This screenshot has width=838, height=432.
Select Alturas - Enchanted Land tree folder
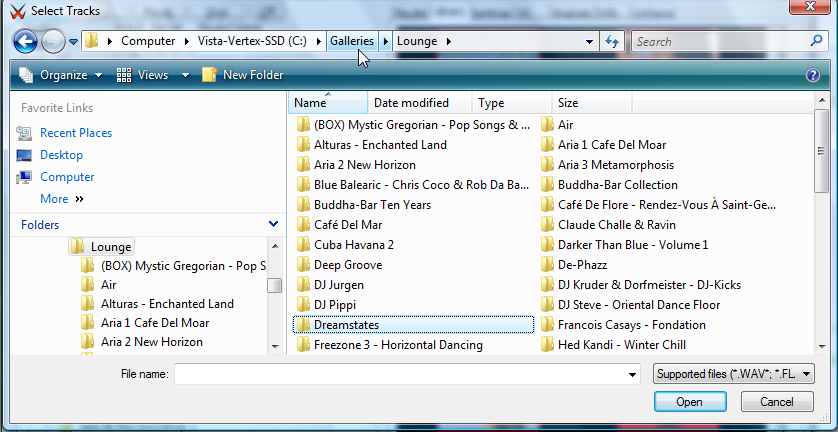click(x=158, y=304)
